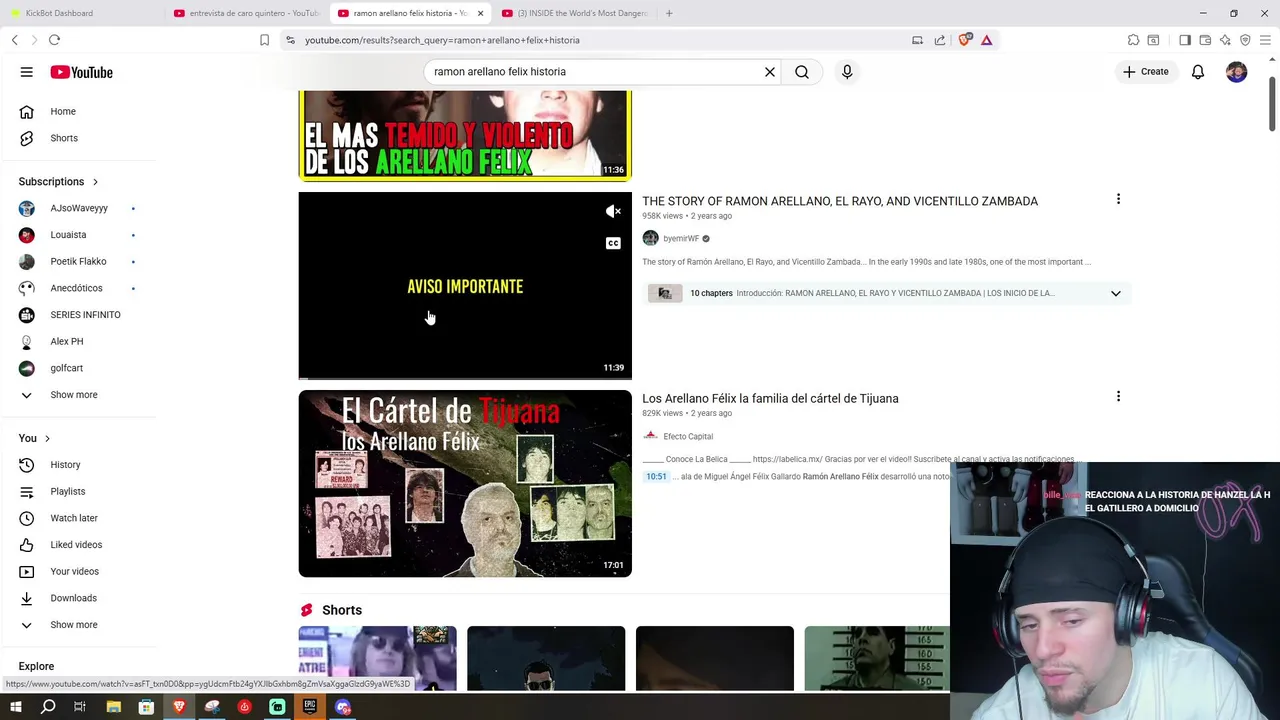This screenshot has width=1280, height=720.
Task: Expand the 10 chapters dropdown
Action: click(x=1116, y=294)
